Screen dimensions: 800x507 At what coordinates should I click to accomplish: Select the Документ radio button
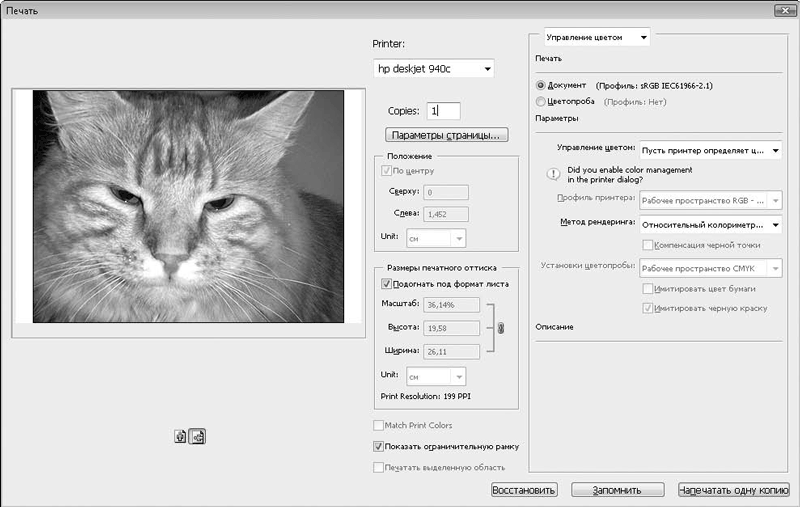541,86
